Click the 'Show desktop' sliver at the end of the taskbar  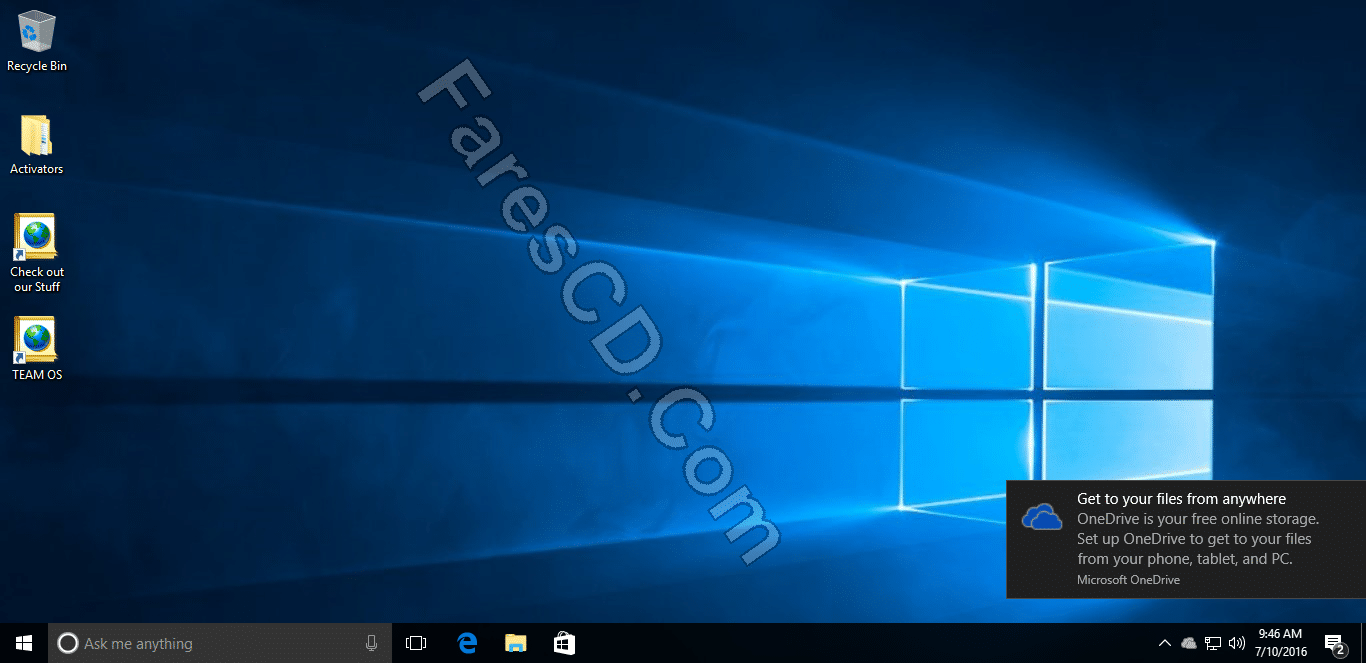(x=1363, y=643)
